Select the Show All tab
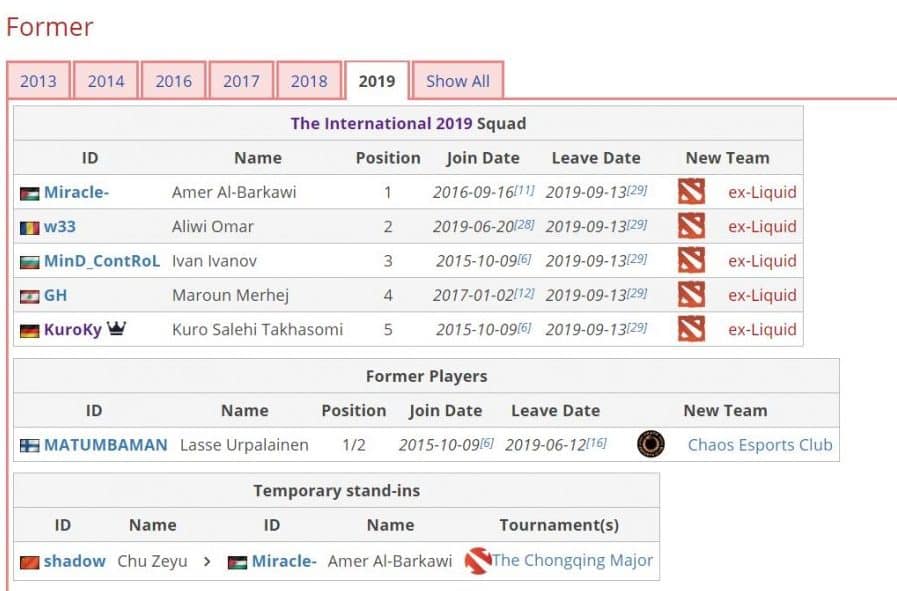This screenshot has height=591, width=897. pos(458,82)
